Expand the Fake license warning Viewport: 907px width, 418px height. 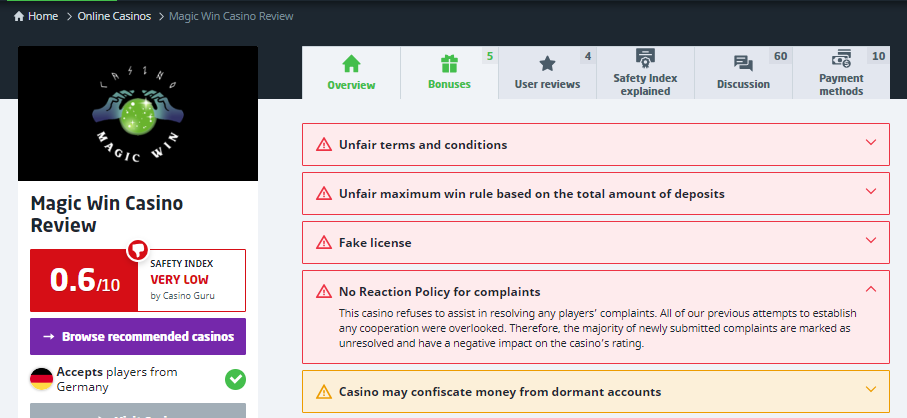click(x=870, y=242)
